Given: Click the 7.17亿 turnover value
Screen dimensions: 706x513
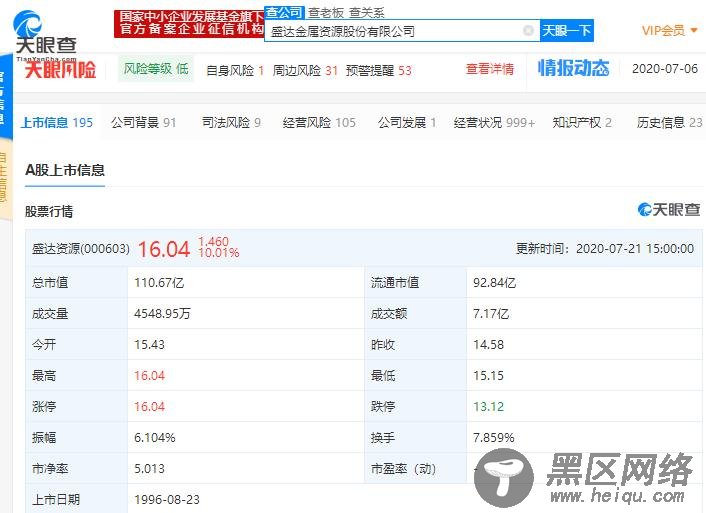Looking at the screenshot, I should point(491,314).
